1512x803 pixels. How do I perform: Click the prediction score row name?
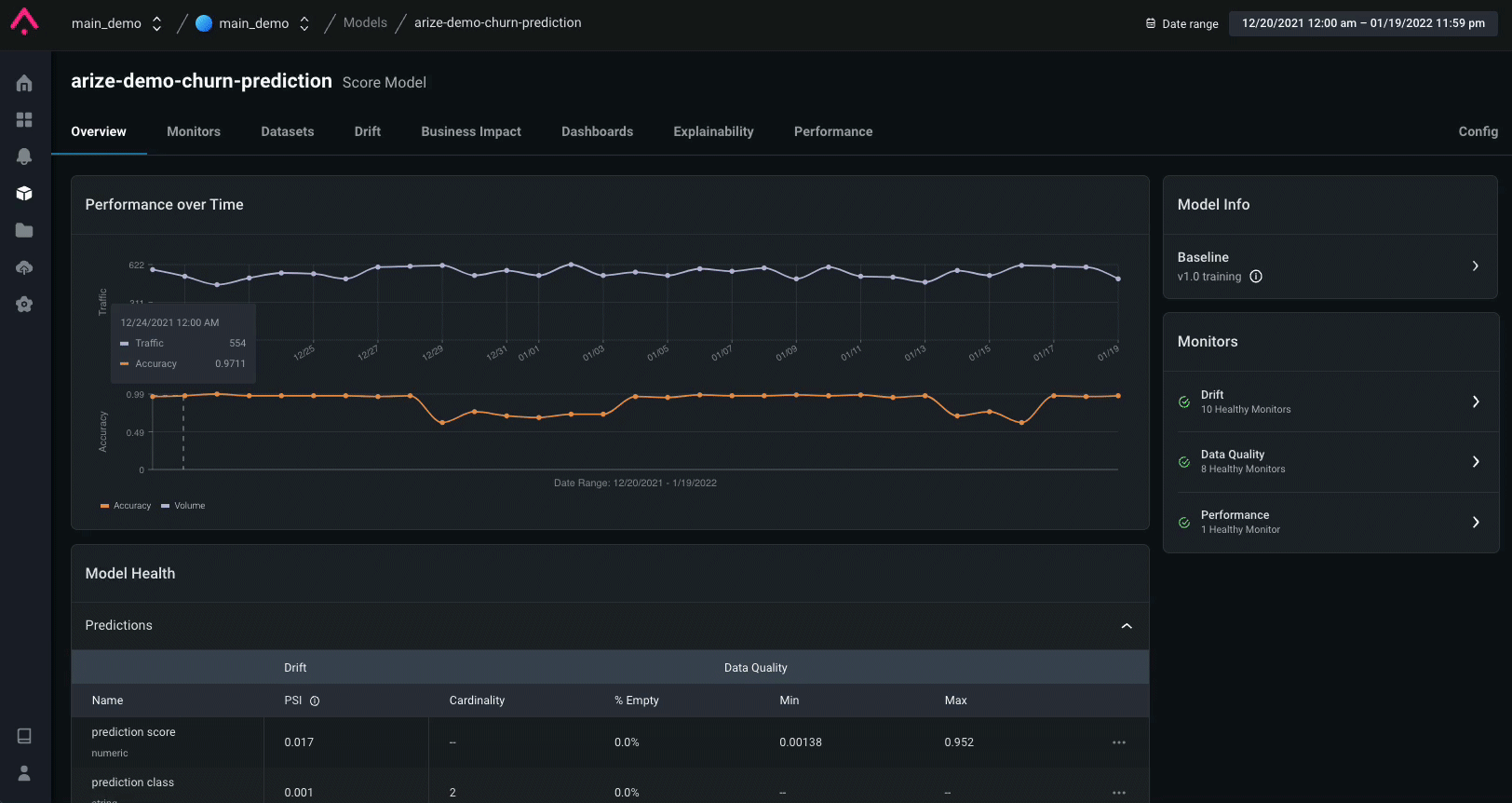133,732
